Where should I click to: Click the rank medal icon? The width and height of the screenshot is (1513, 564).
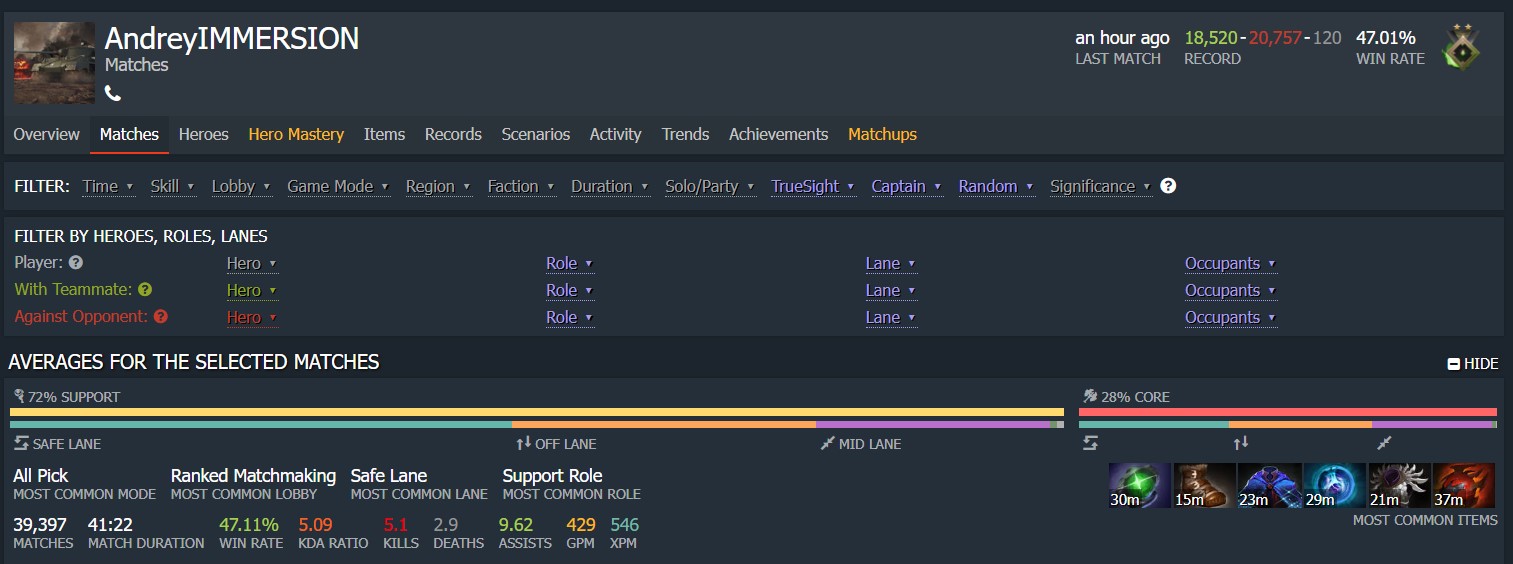pyautogui.click(x=1461, y=47)
